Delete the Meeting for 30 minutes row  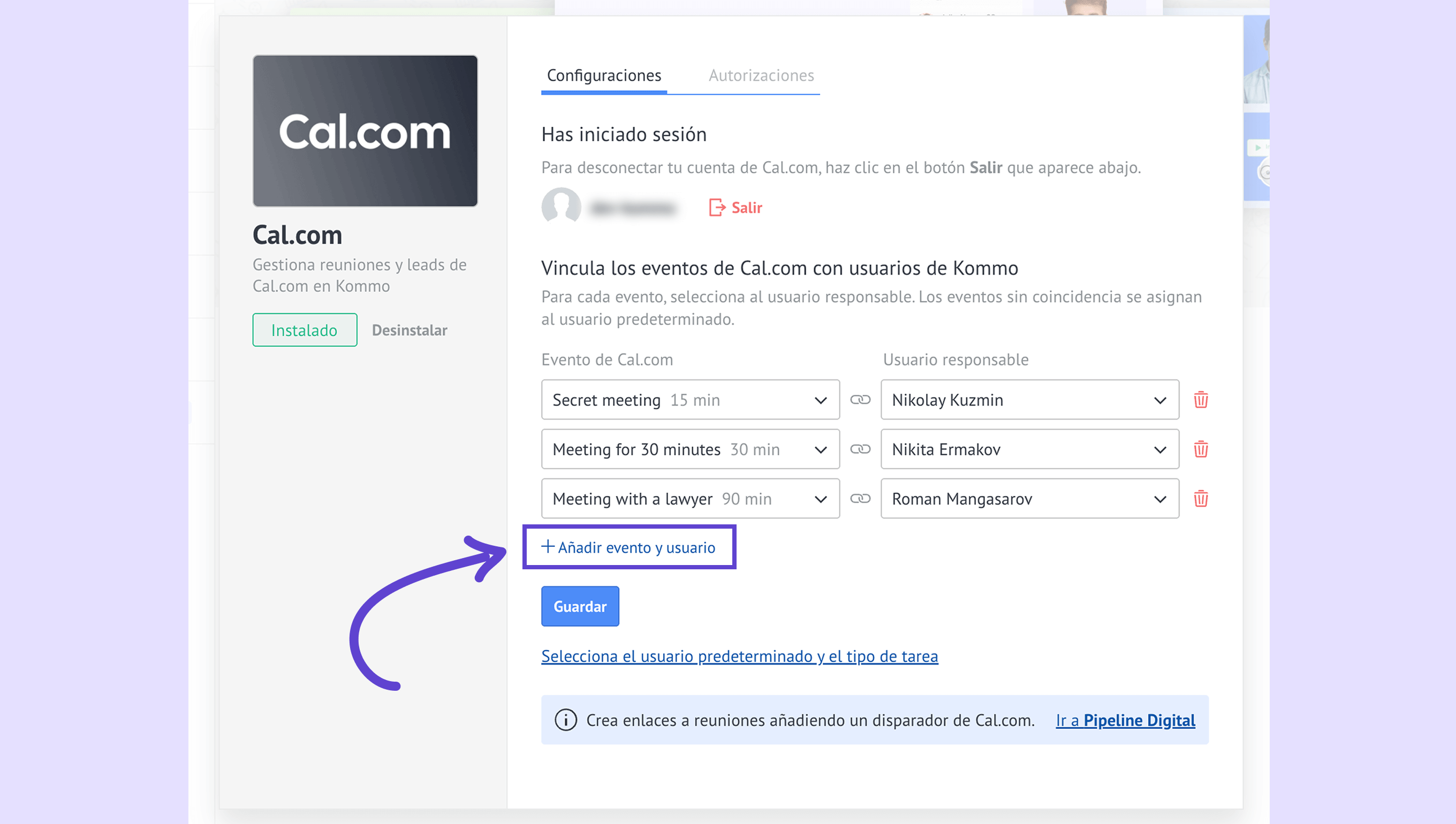[1200, 449]
